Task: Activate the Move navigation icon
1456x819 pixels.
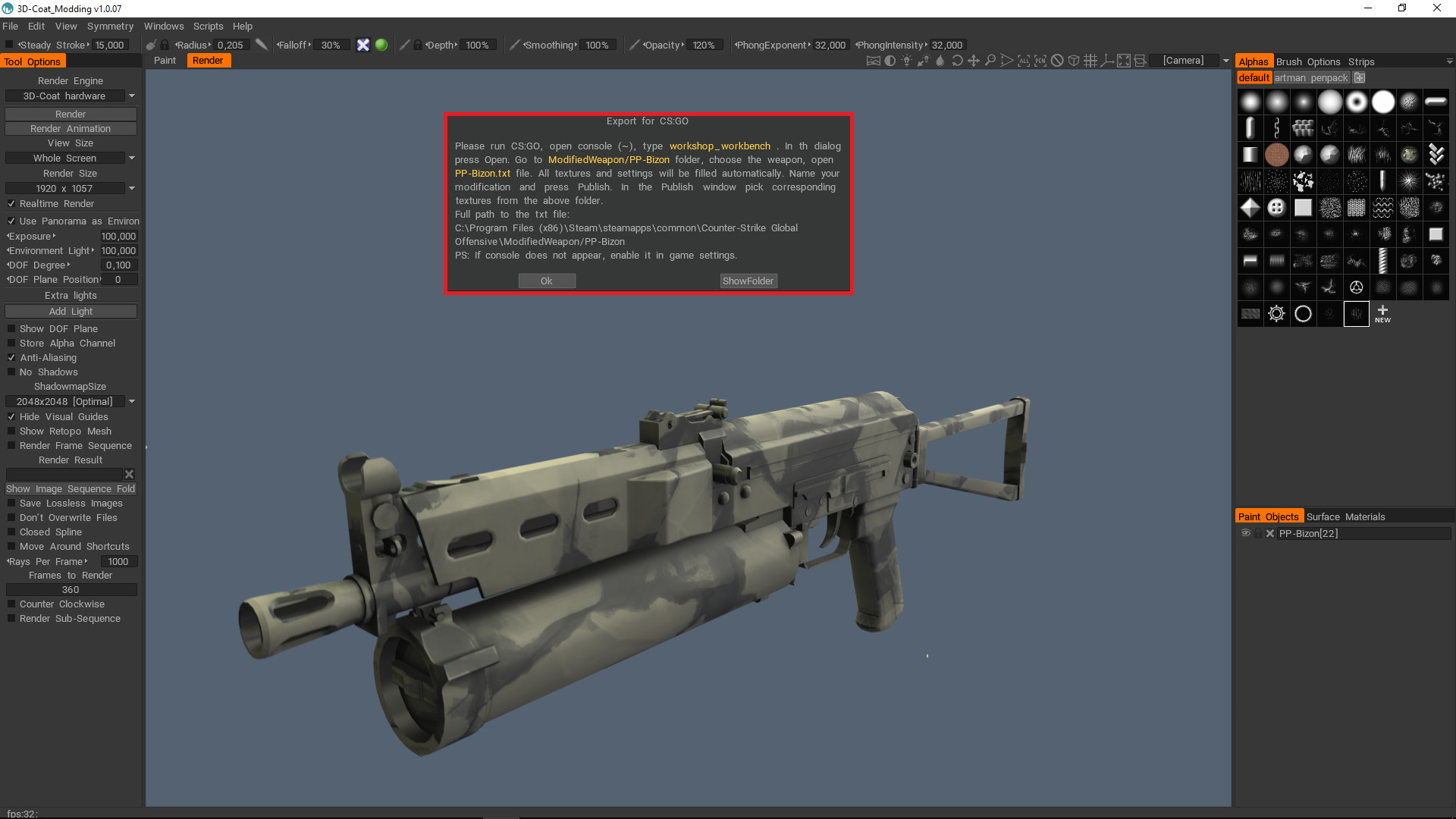Action: pyautogui.click(x=974, y=61)
